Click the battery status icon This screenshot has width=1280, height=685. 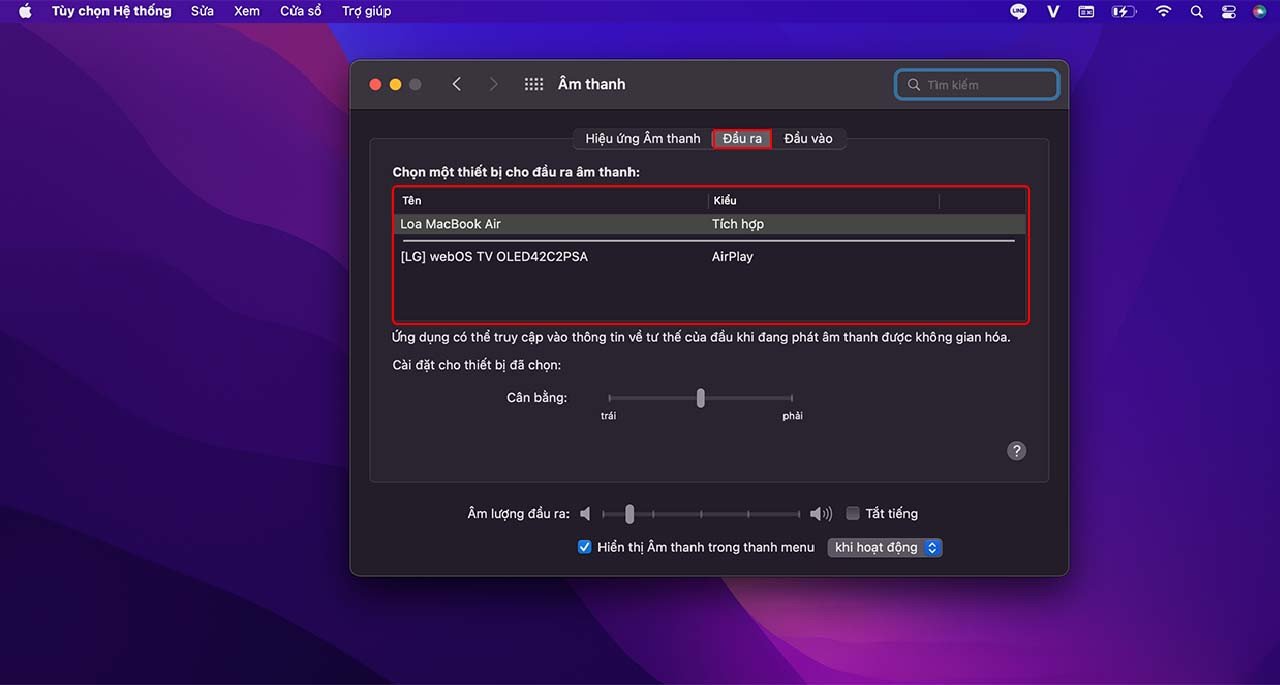[1124, 11]
